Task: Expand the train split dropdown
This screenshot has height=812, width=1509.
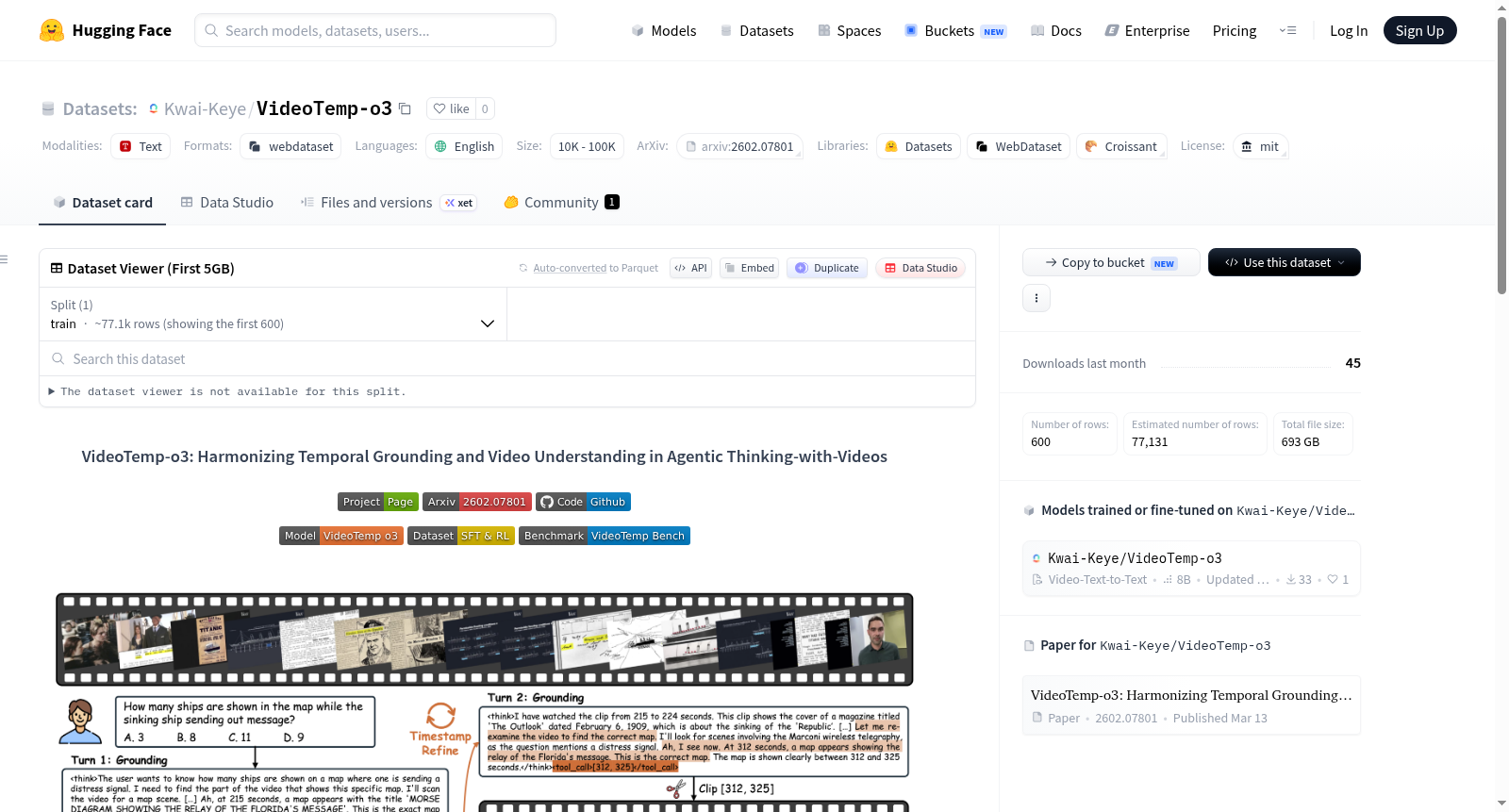Action: click(273, 314)
